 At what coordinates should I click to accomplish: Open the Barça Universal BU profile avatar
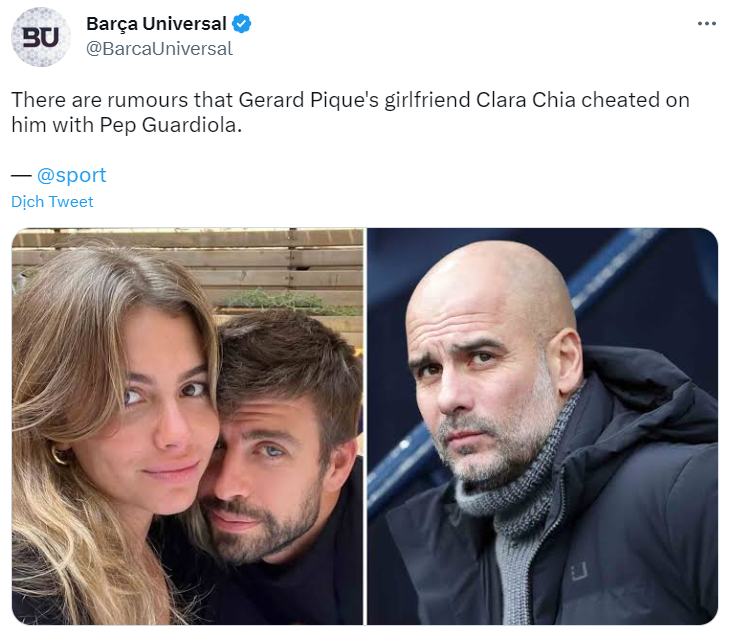click(41, 37)
